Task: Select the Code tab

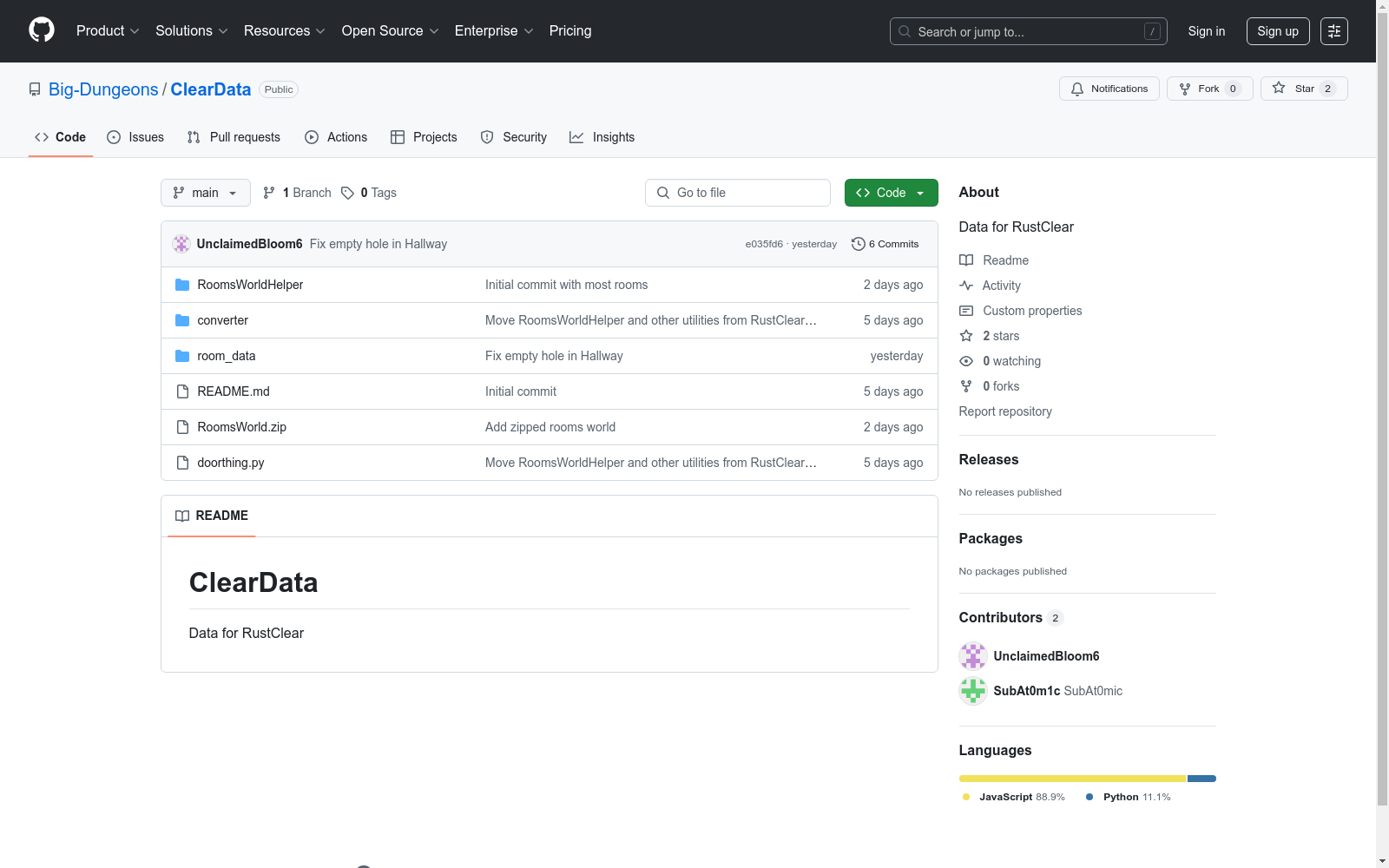Action: point(61,137)
